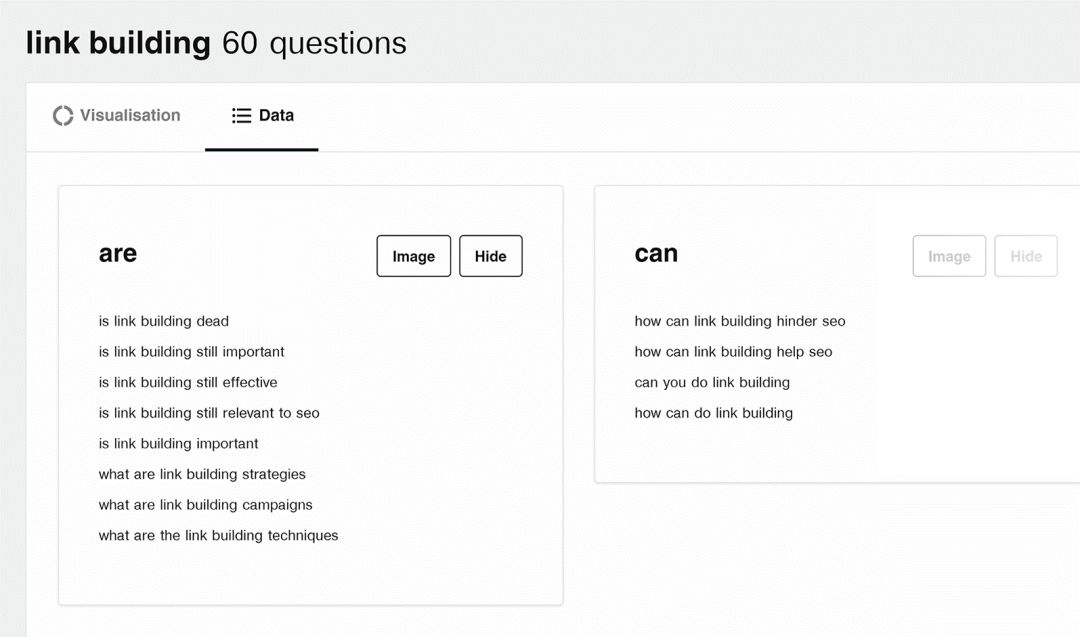Open 'how can do link building' question
The image size is (1080, 637).
pos(713,413)
